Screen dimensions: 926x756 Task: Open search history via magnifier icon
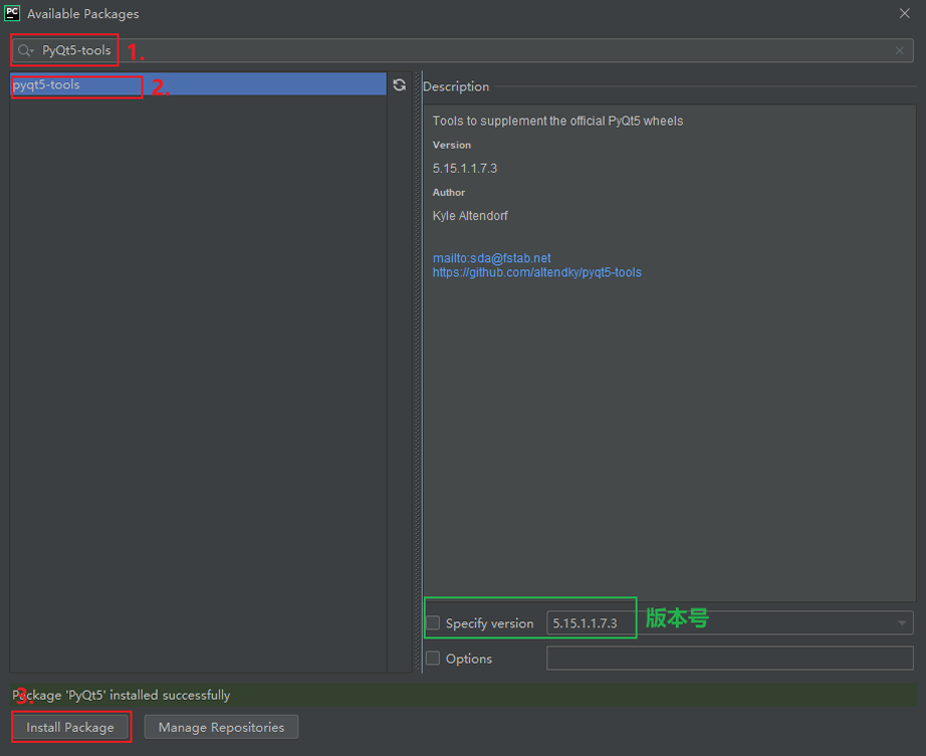pyautogui.click(x=25, y=50)
